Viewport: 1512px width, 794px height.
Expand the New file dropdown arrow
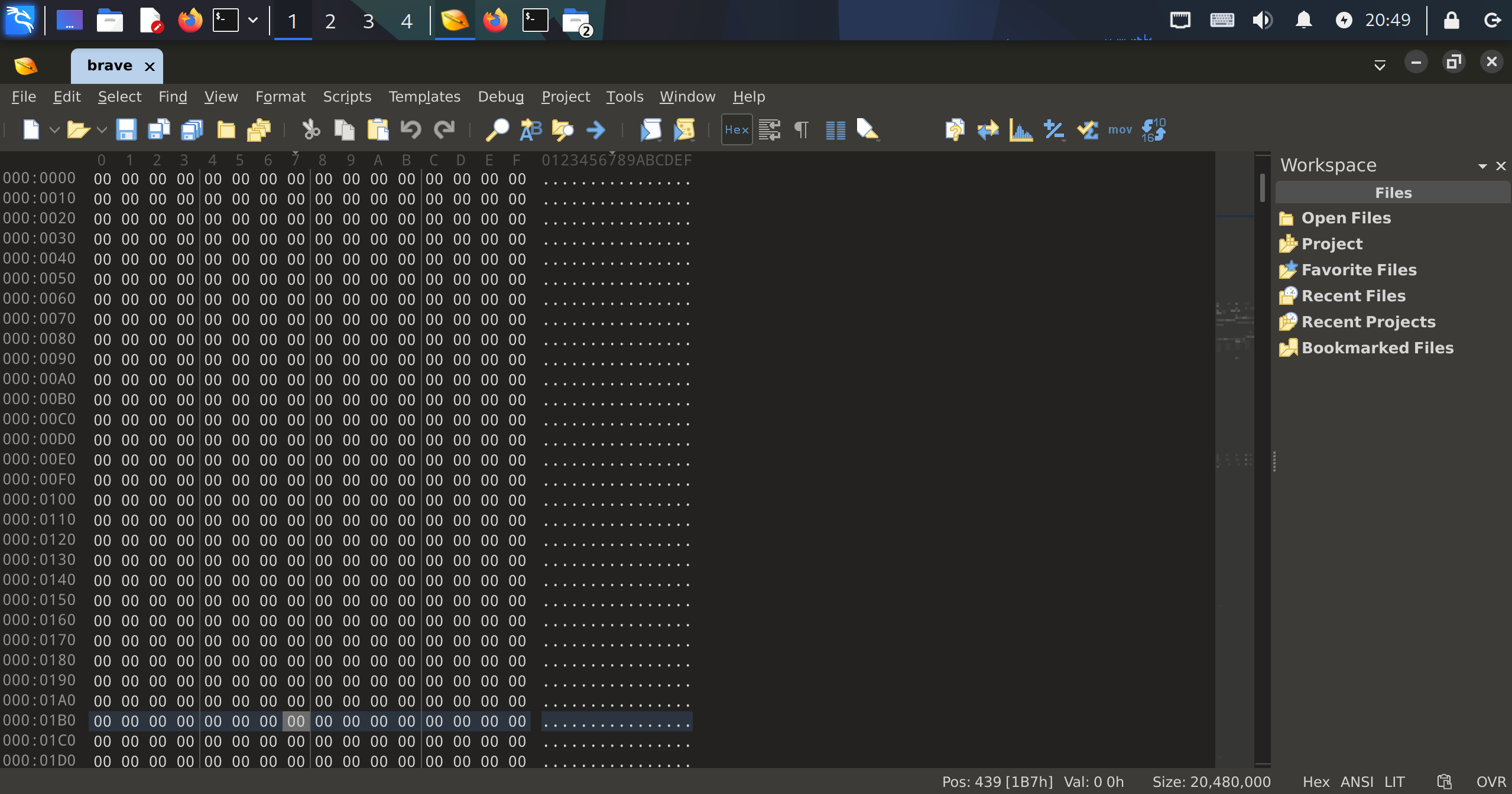click(54, 129)
